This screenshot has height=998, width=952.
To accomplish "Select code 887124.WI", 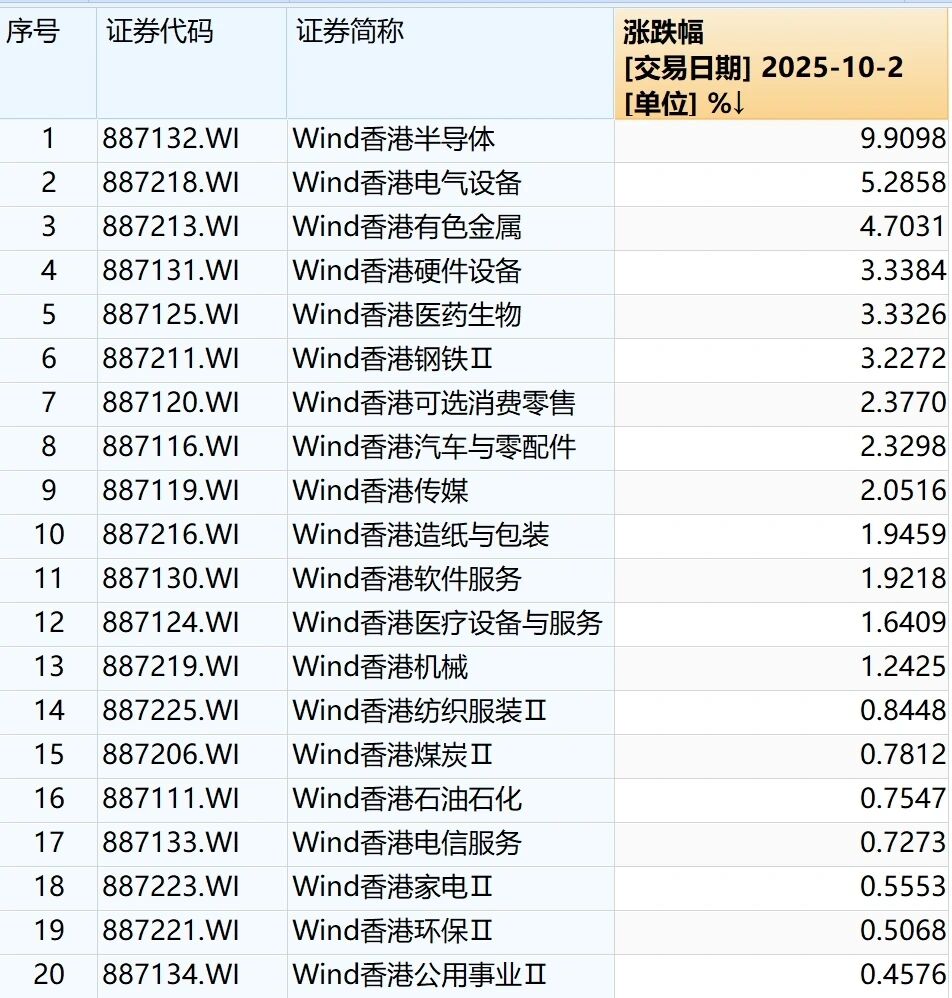I will point(171,623).
